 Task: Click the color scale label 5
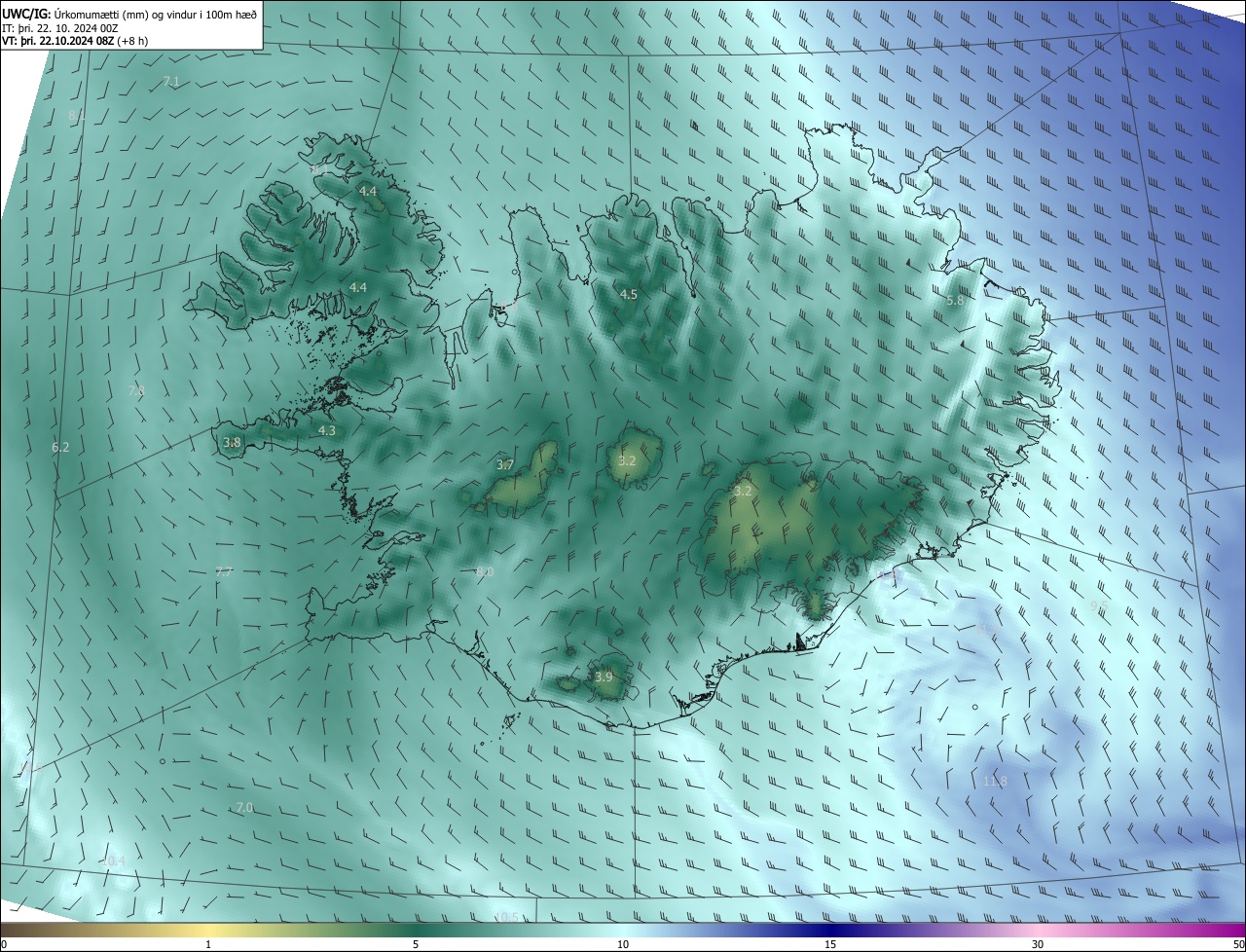[416, 945]
